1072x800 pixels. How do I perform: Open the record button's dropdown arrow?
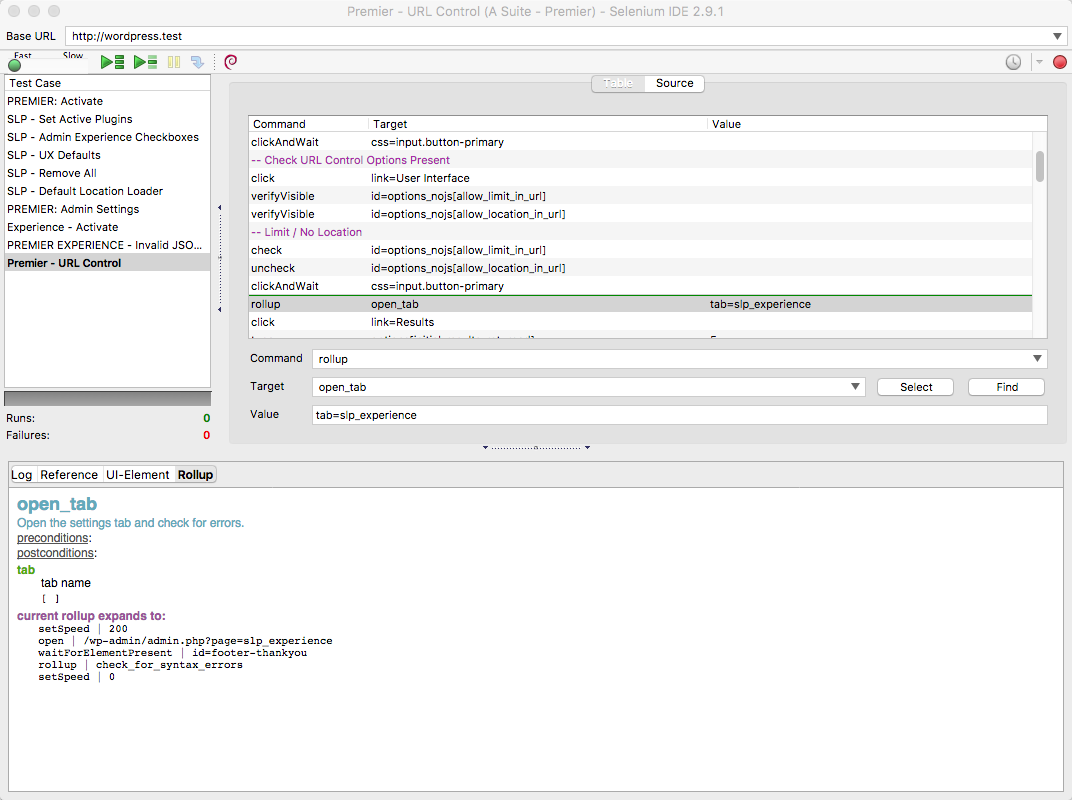[x=1040, y=61]
